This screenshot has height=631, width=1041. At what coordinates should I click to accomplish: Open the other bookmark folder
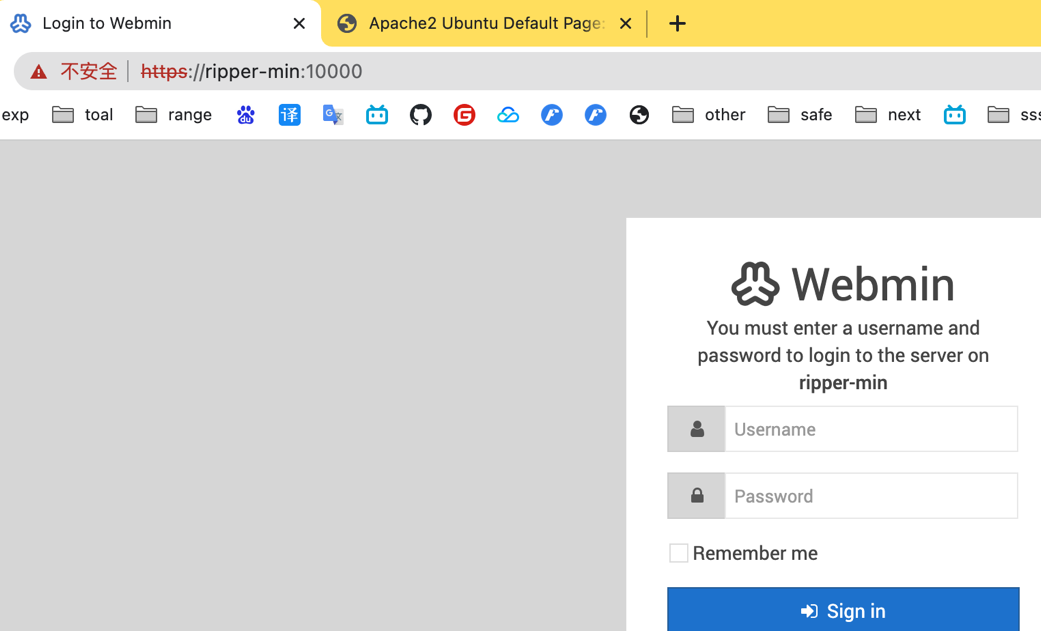click(x=708, y=115)
